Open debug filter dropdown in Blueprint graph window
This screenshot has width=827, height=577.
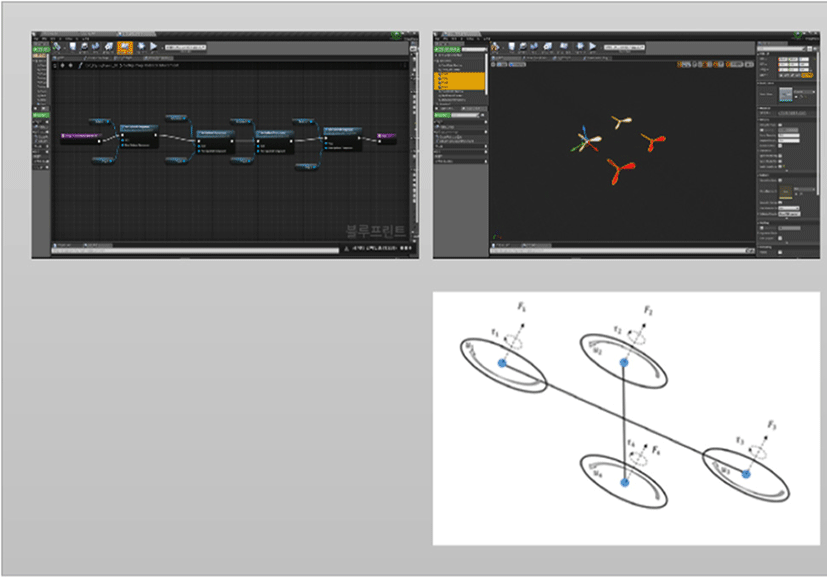(x=185, y=47)
